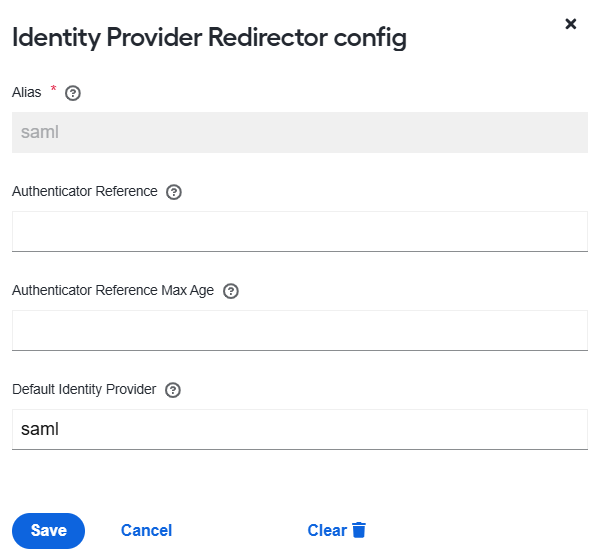Click the Authenticator Reference Max Age help icon
Screen dimensions: 599x555
[x=231, y=291]
